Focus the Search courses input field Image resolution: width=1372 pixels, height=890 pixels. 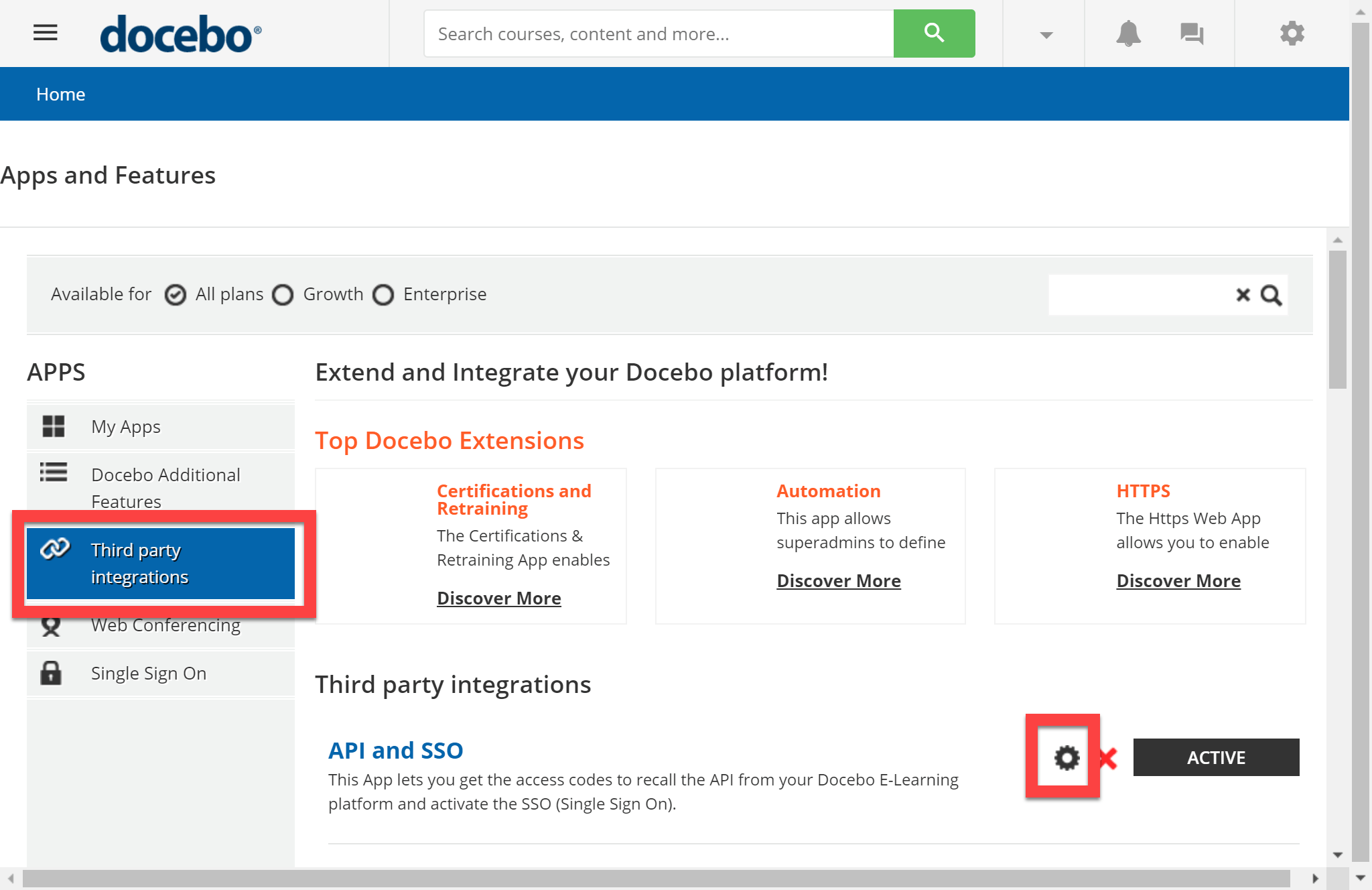[x=659, y=34]
